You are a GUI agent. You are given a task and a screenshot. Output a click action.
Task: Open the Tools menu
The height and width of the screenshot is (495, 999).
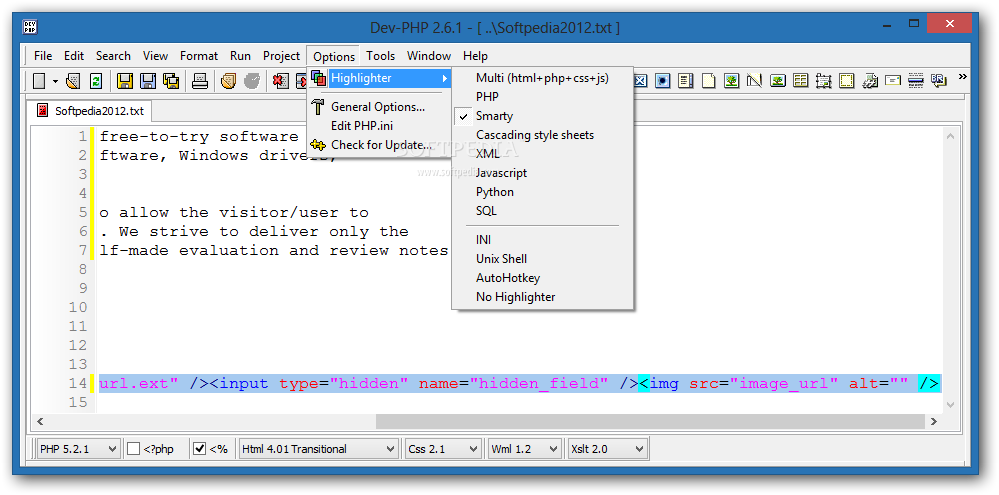tap(380, 56)
